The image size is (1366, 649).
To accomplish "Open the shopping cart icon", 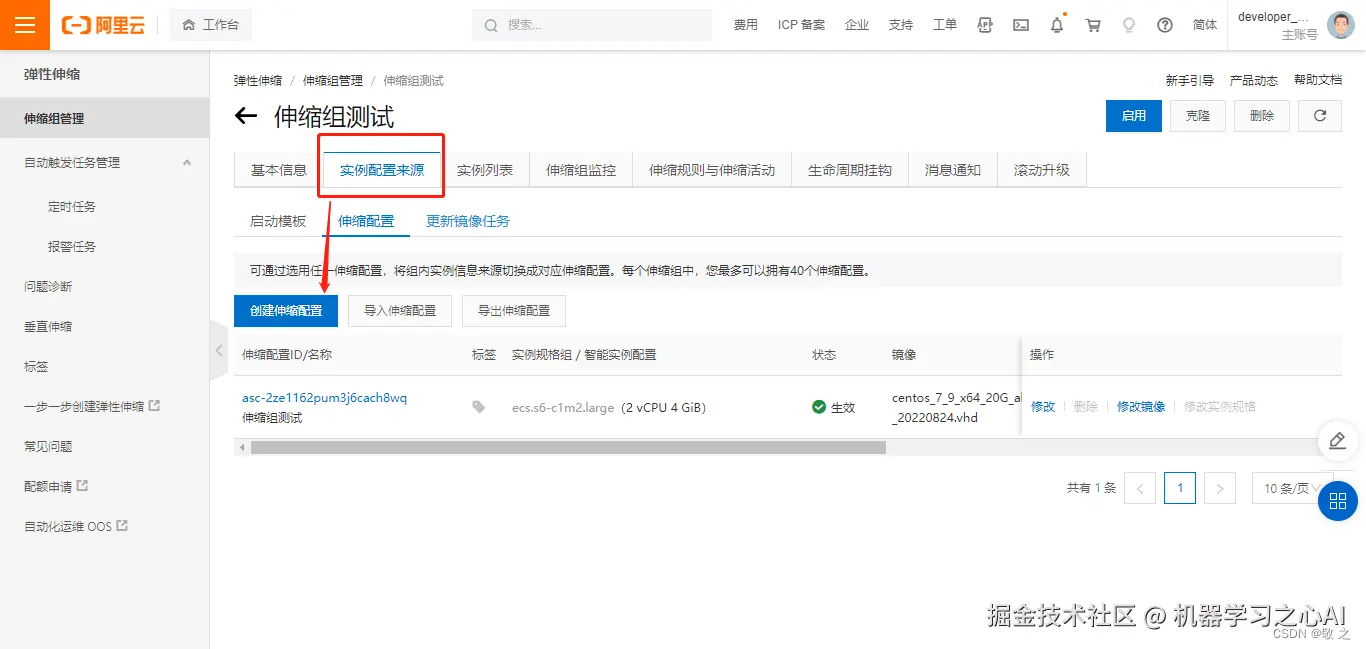I will (1093, 24).
